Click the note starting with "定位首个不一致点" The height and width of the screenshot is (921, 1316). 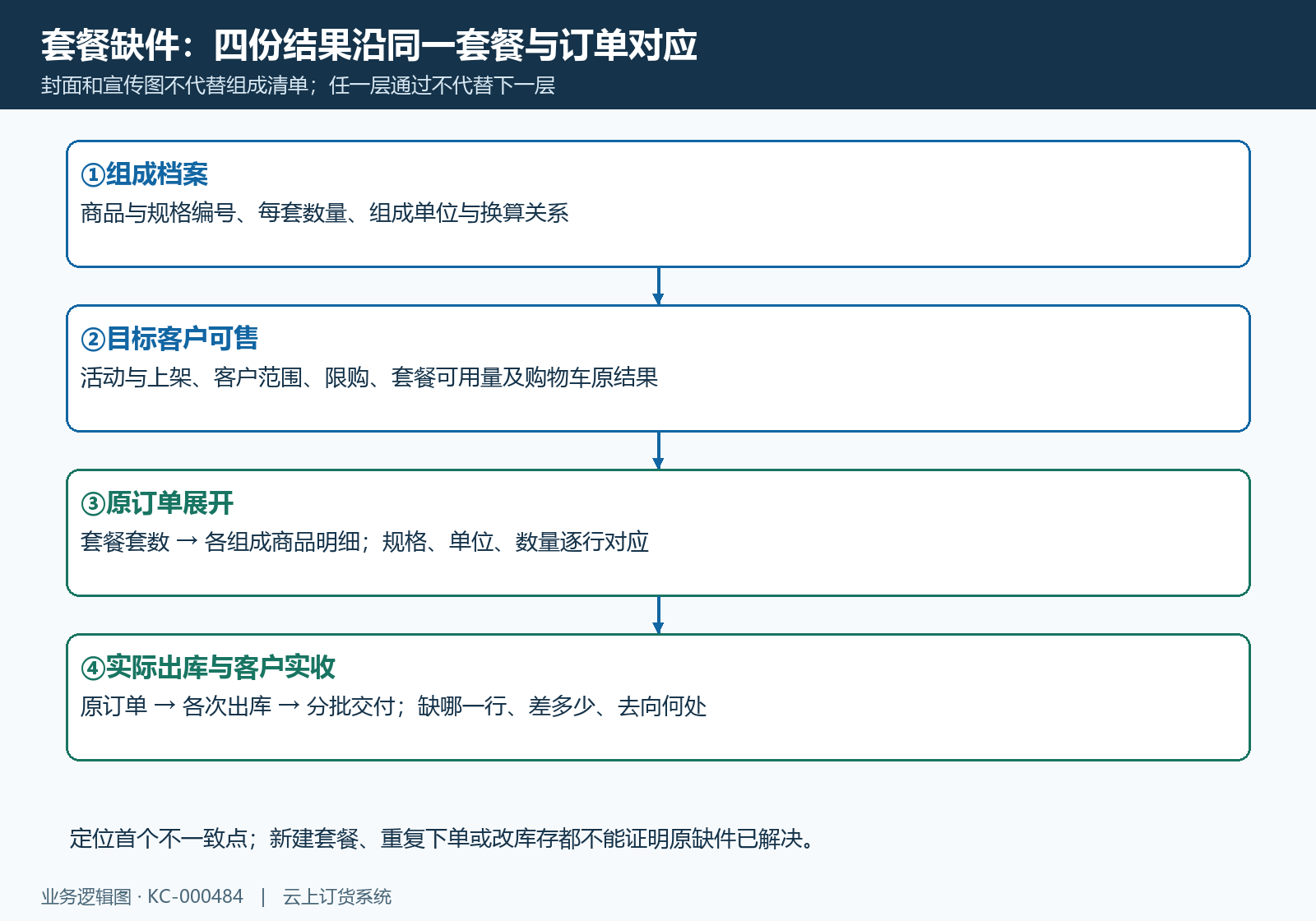click(x=443, y=839)
